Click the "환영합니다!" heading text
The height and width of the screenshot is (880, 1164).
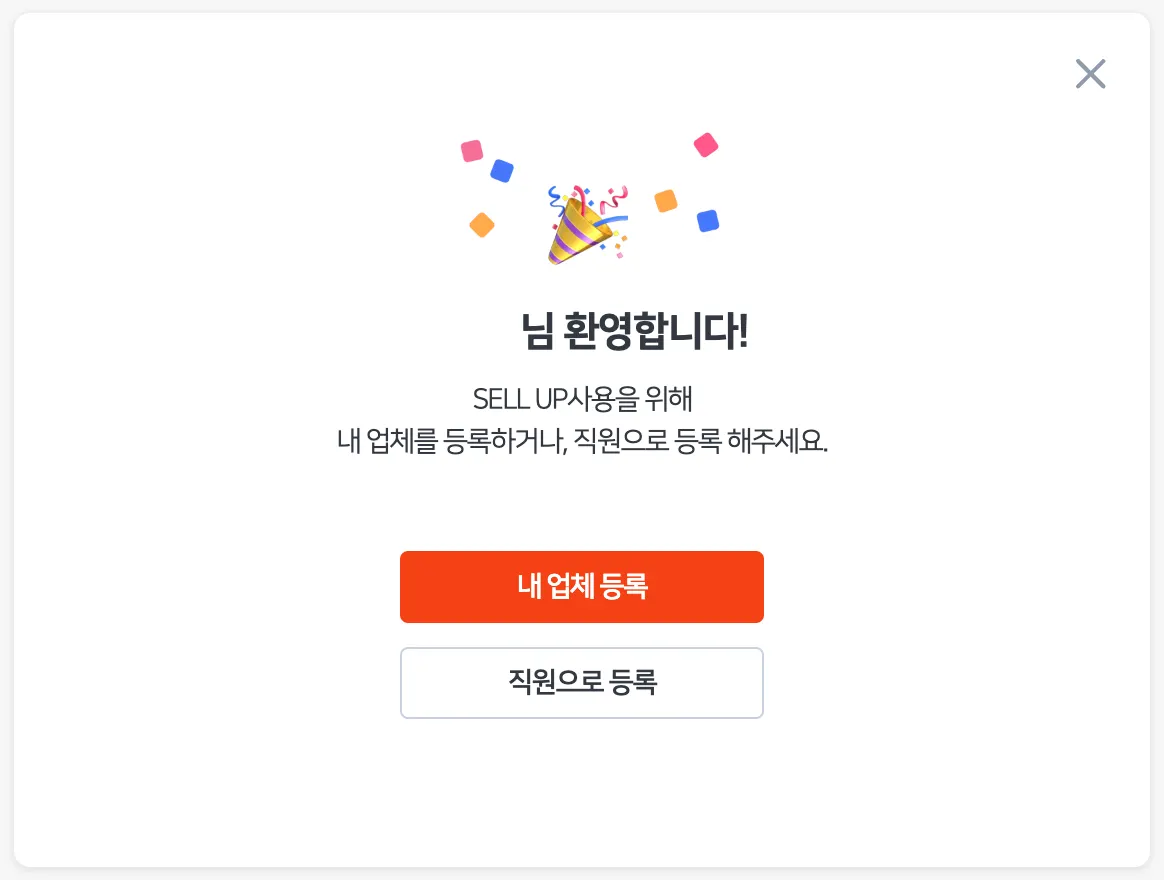tap(656, 332)
